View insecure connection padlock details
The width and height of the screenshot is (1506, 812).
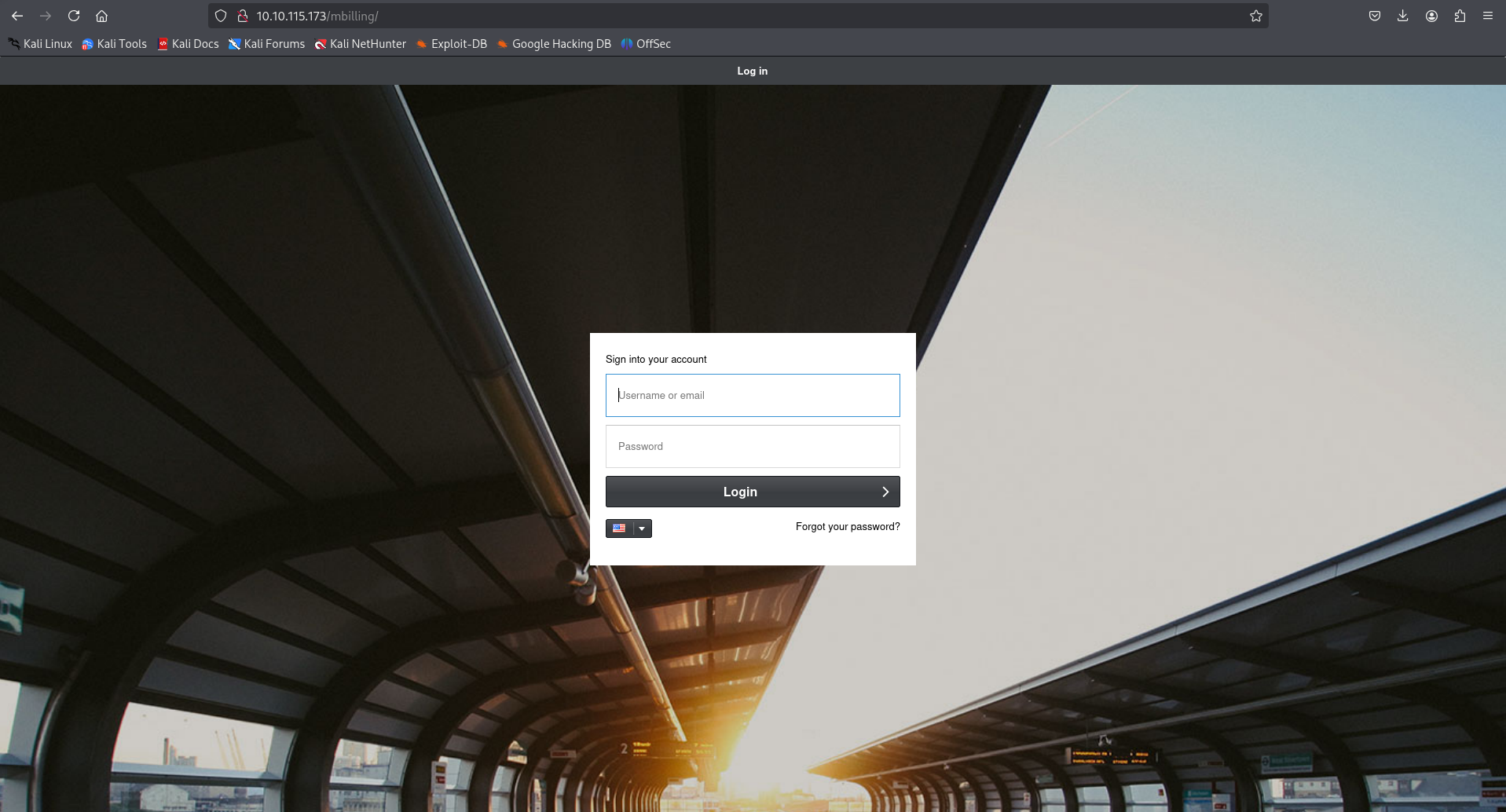(x=243, y=16)
